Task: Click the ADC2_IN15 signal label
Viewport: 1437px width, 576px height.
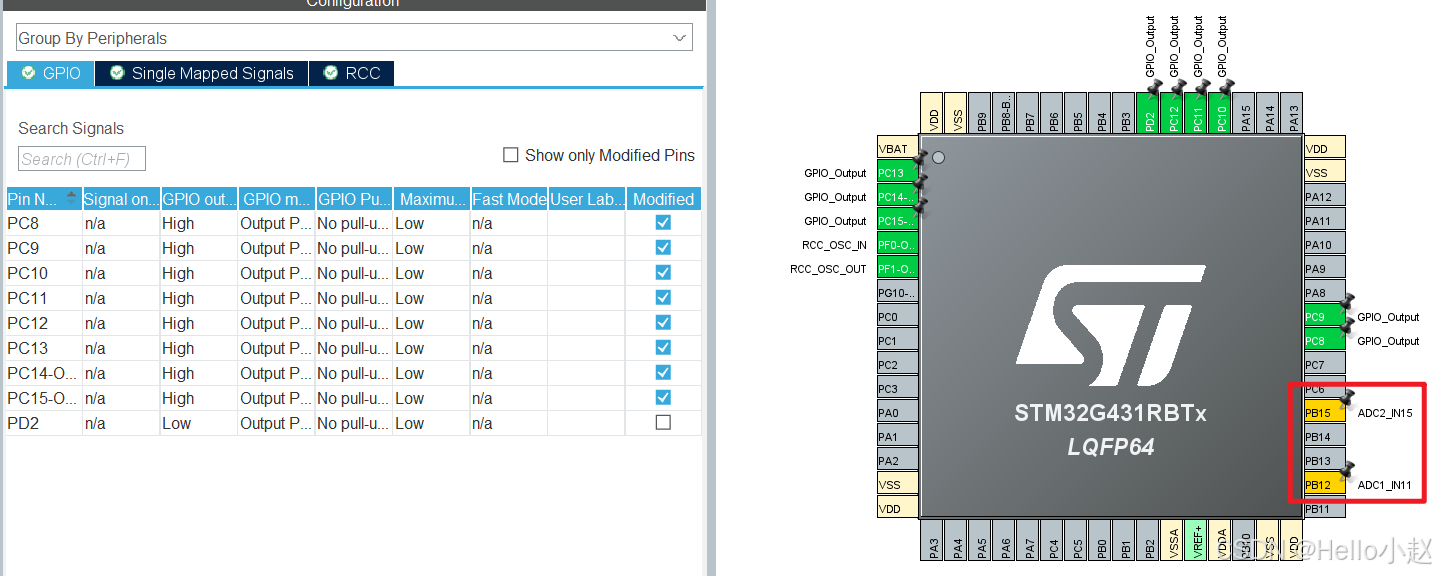Action: point(1384,413)
